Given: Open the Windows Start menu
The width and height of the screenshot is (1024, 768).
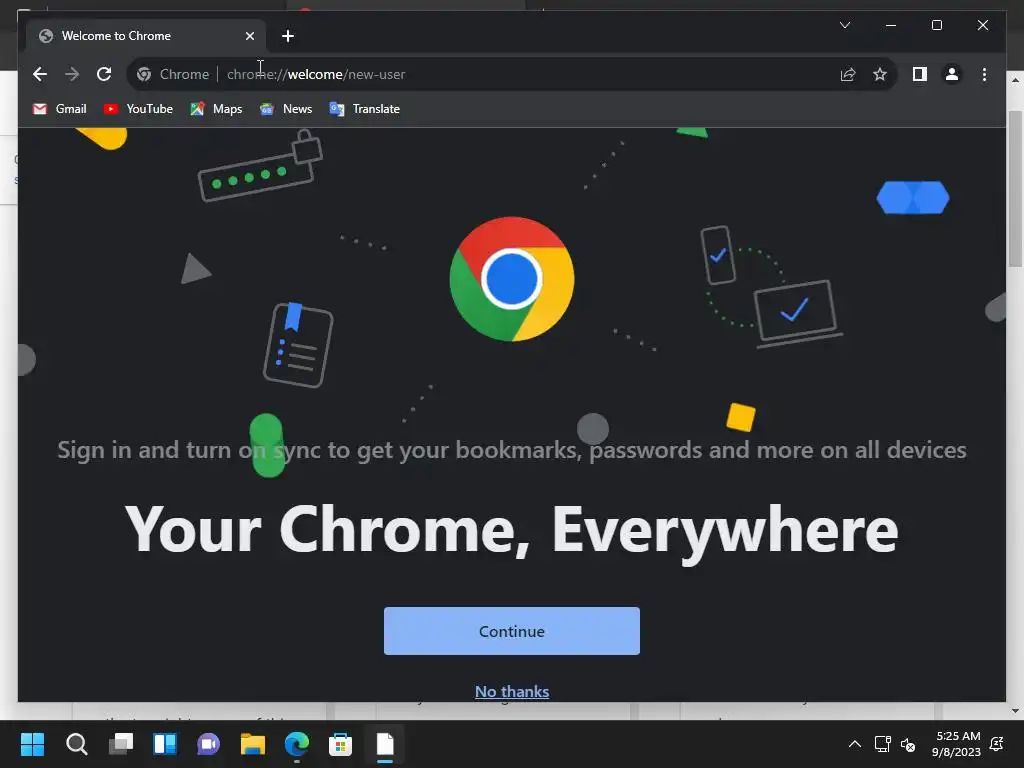Looking at the screenshot, I should (x=32, y=744).
